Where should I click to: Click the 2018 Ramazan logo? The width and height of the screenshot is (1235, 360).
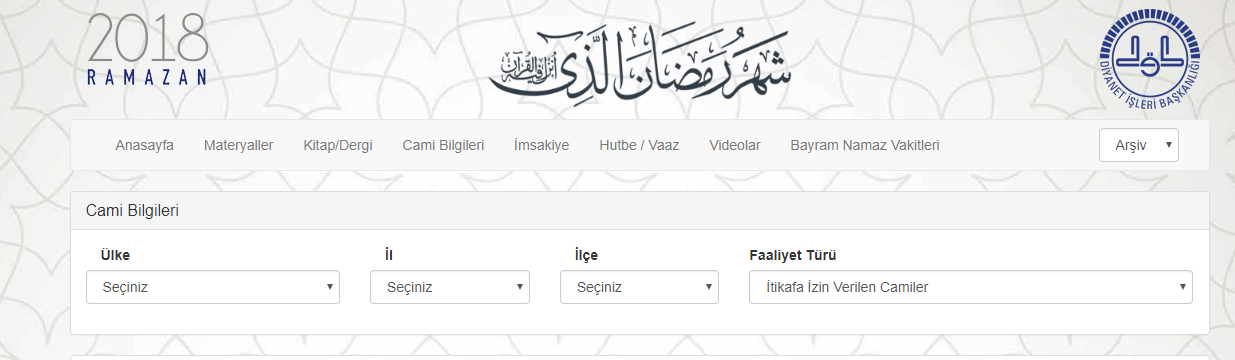click(x=147, y=49)
